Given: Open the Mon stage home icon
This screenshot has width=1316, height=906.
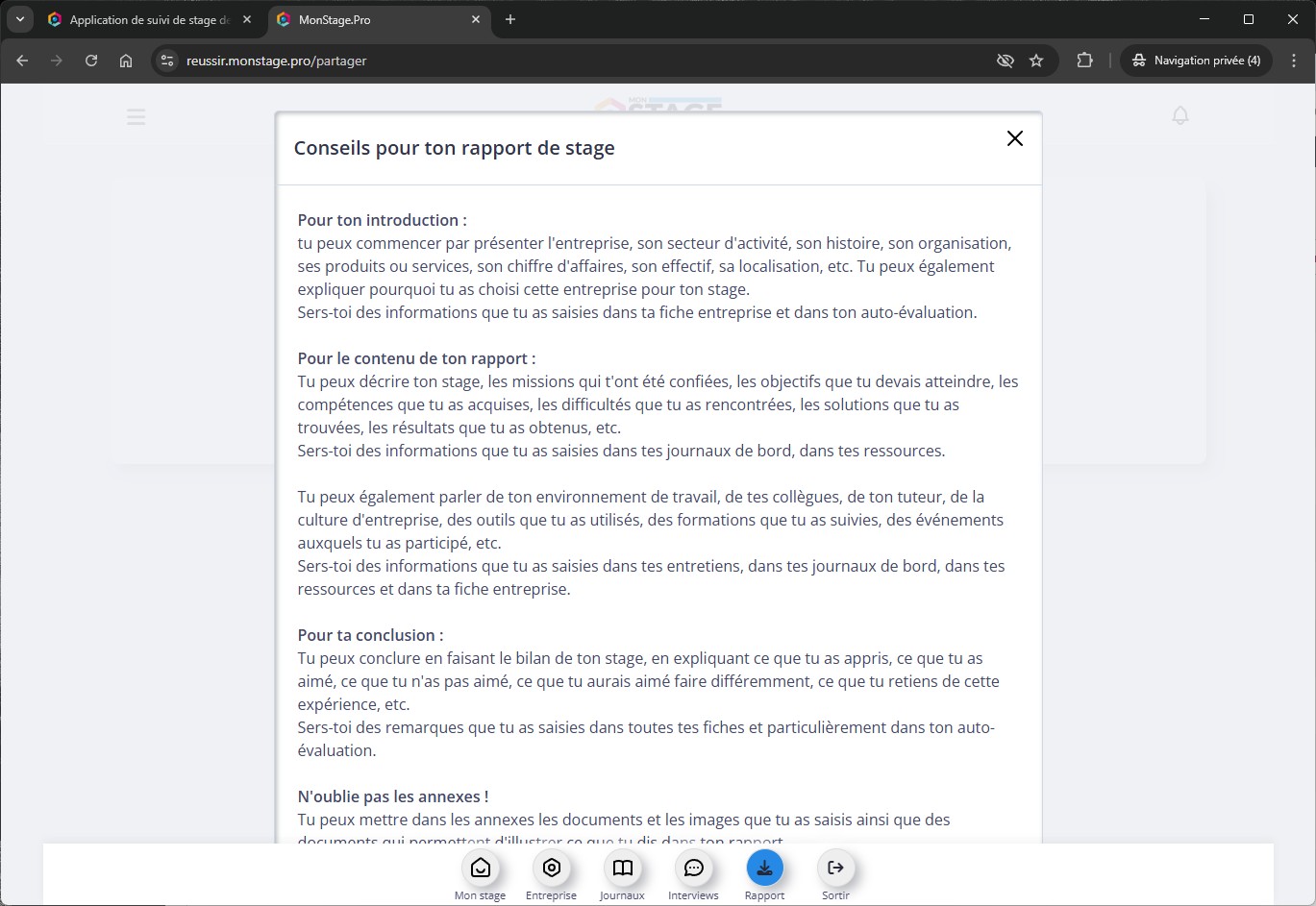Looking at the screenshot, I should 481,869.
